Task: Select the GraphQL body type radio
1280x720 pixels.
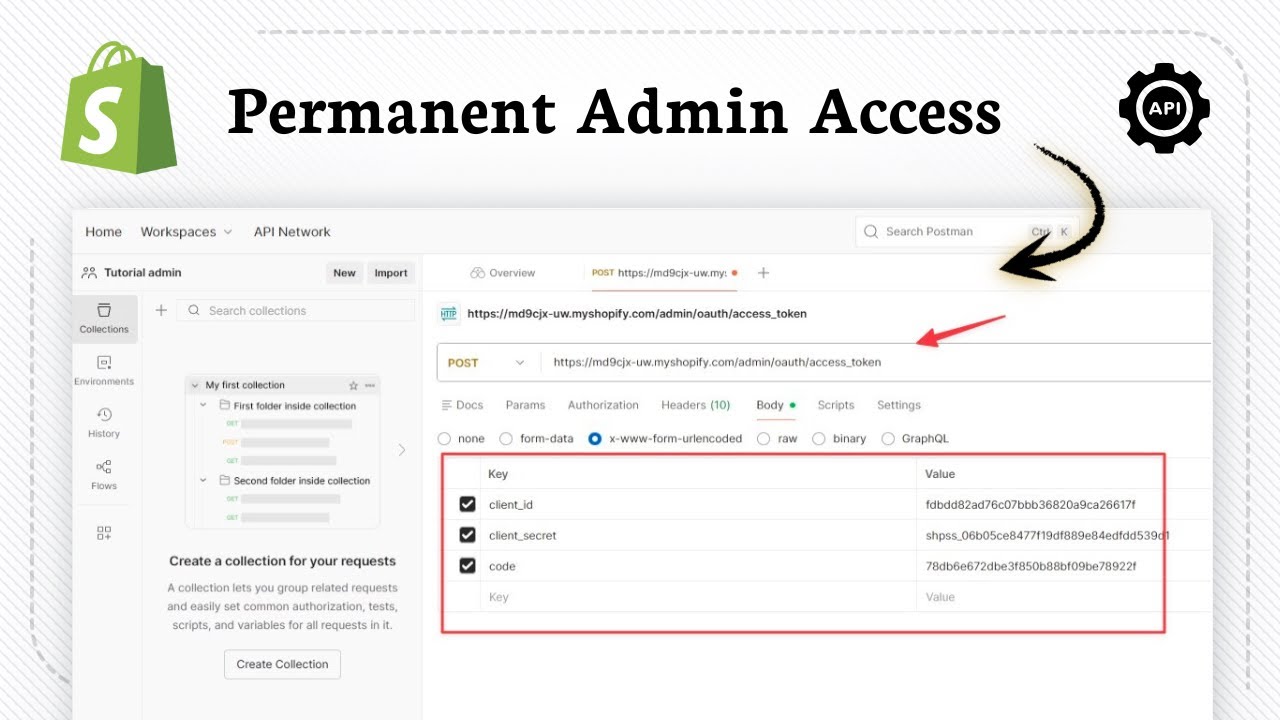Action: [888, 439]
